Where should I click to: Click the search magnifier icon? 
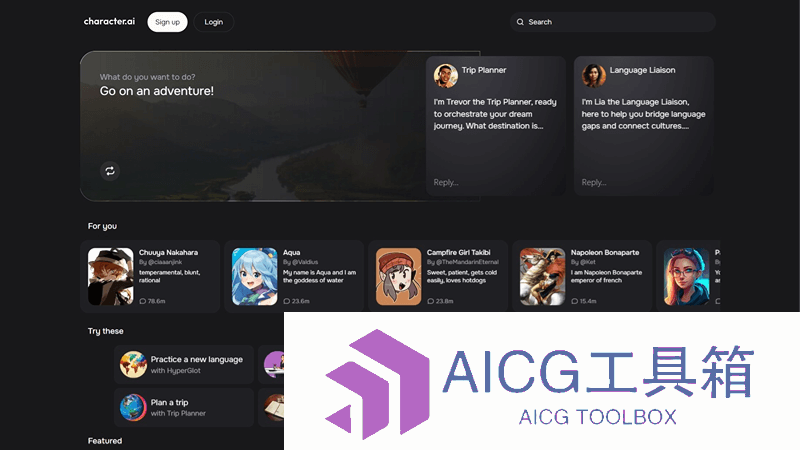pos(520,22)
